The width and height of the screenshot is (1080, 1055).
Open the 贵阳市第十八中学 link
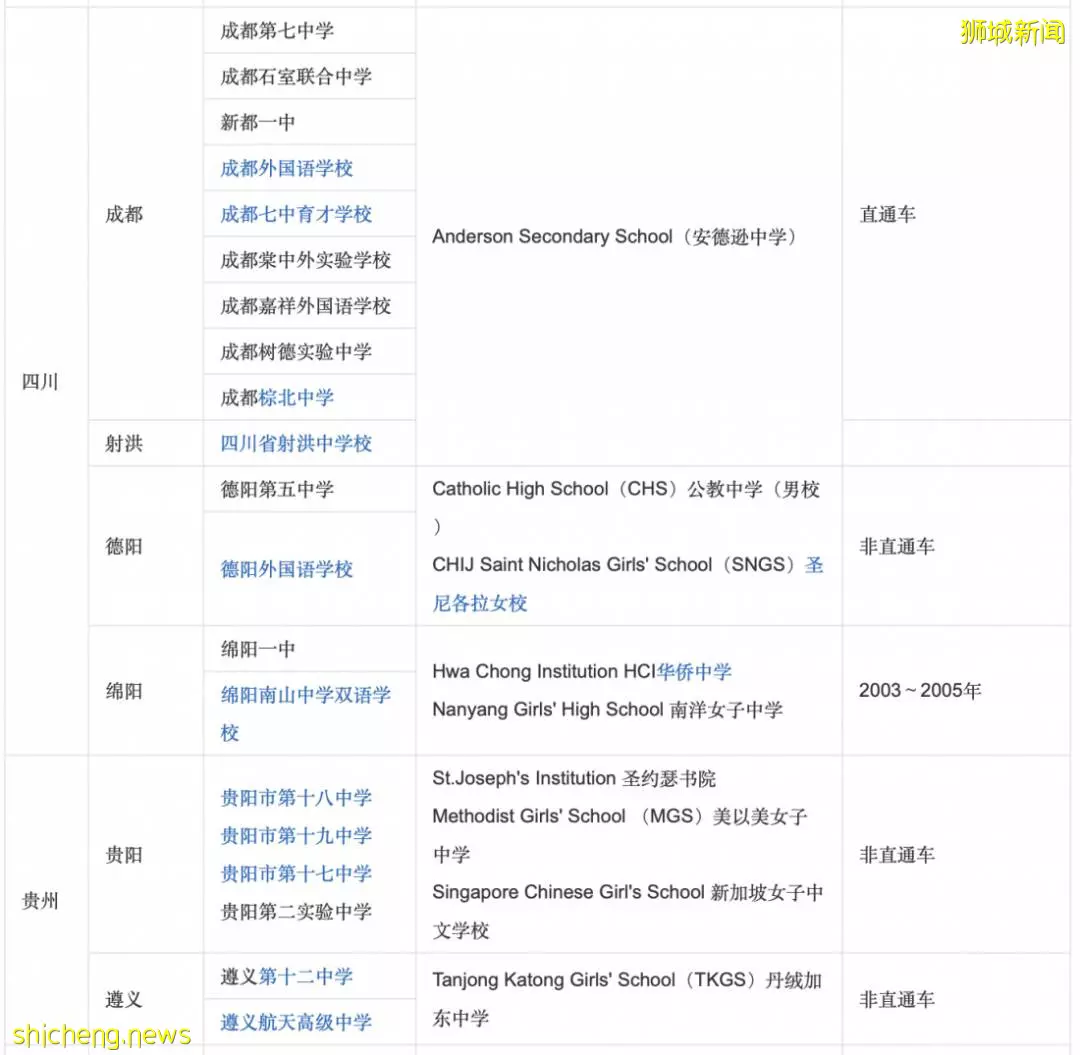[296, 797]
